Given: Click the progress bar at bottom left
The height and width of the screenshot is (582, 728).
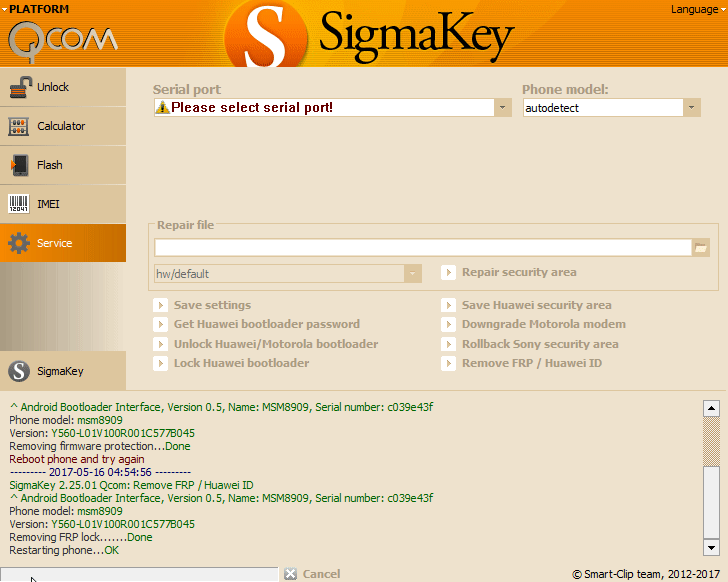Looking at the screenshot, I should (139, 574).
